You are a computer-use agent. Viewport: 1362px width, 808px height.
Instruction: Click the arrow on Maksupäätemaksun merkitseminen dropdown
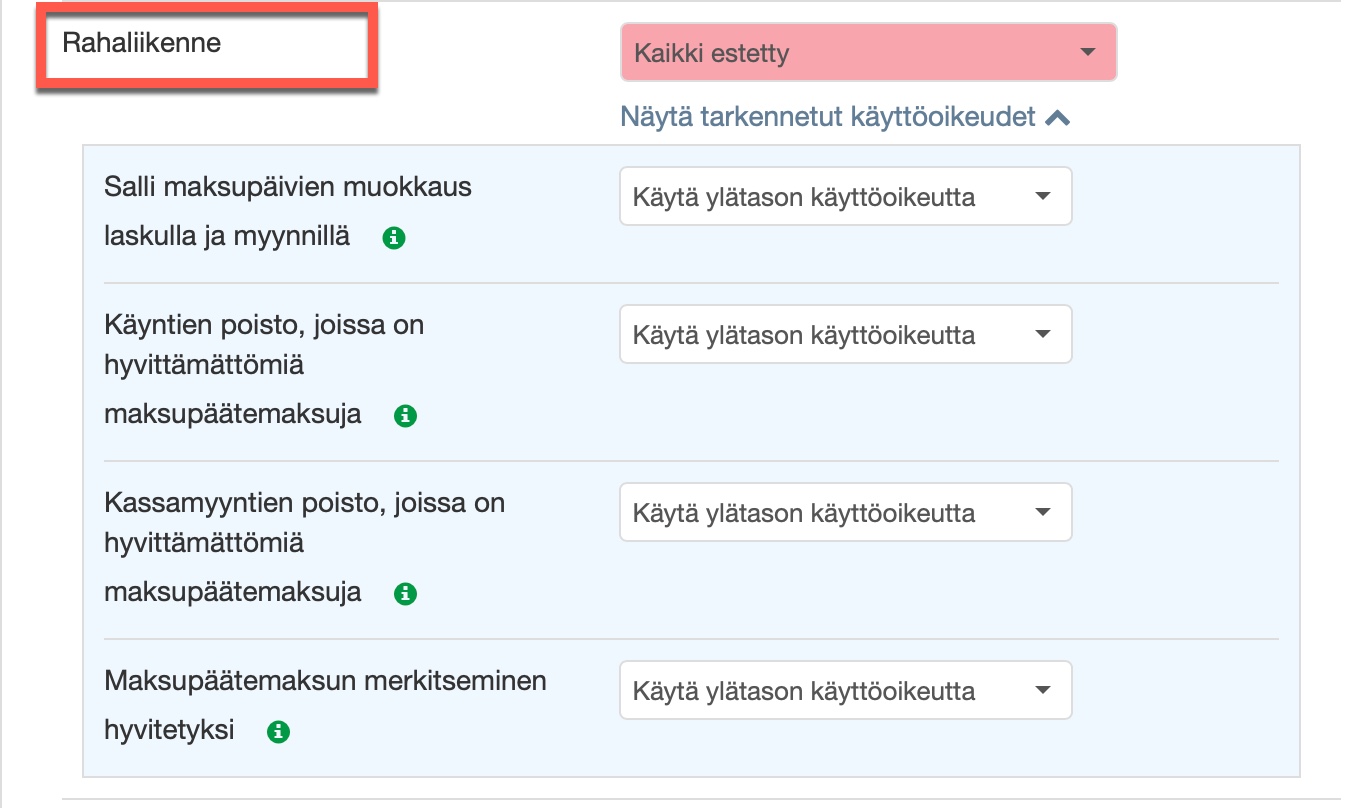coord(1043,690)
